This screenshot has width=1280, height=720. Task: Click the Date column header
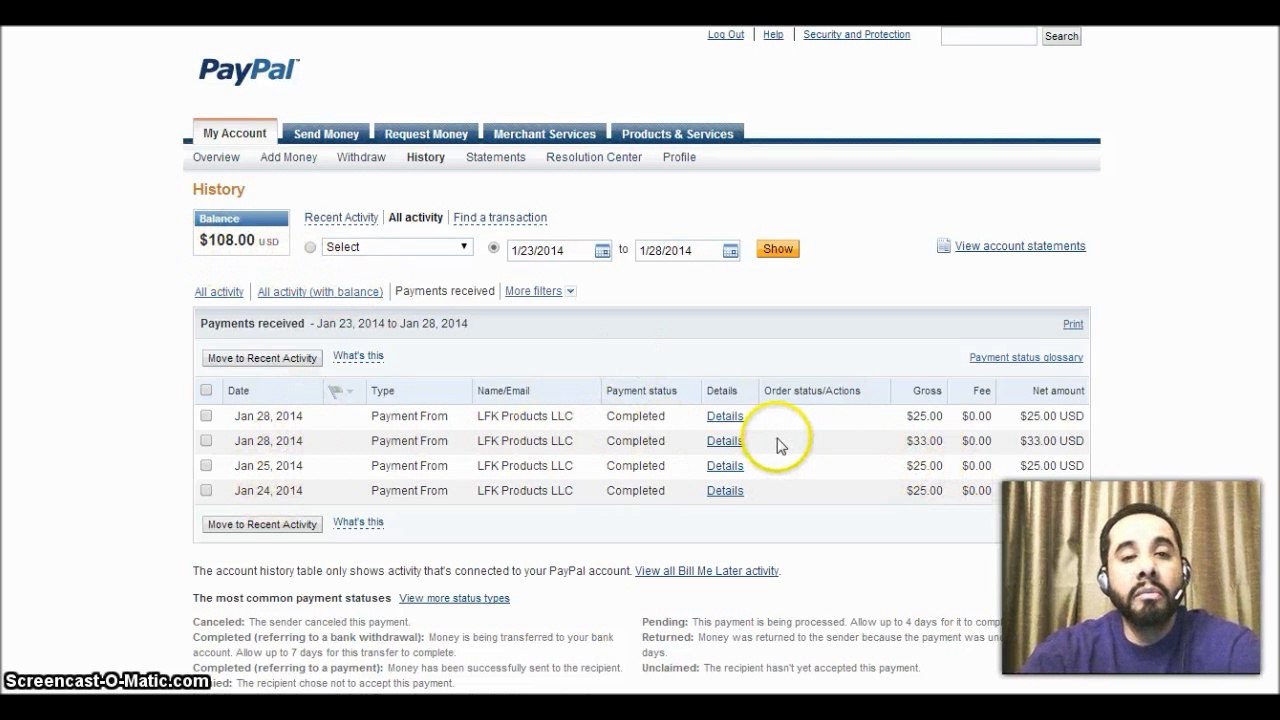point(238,391)
